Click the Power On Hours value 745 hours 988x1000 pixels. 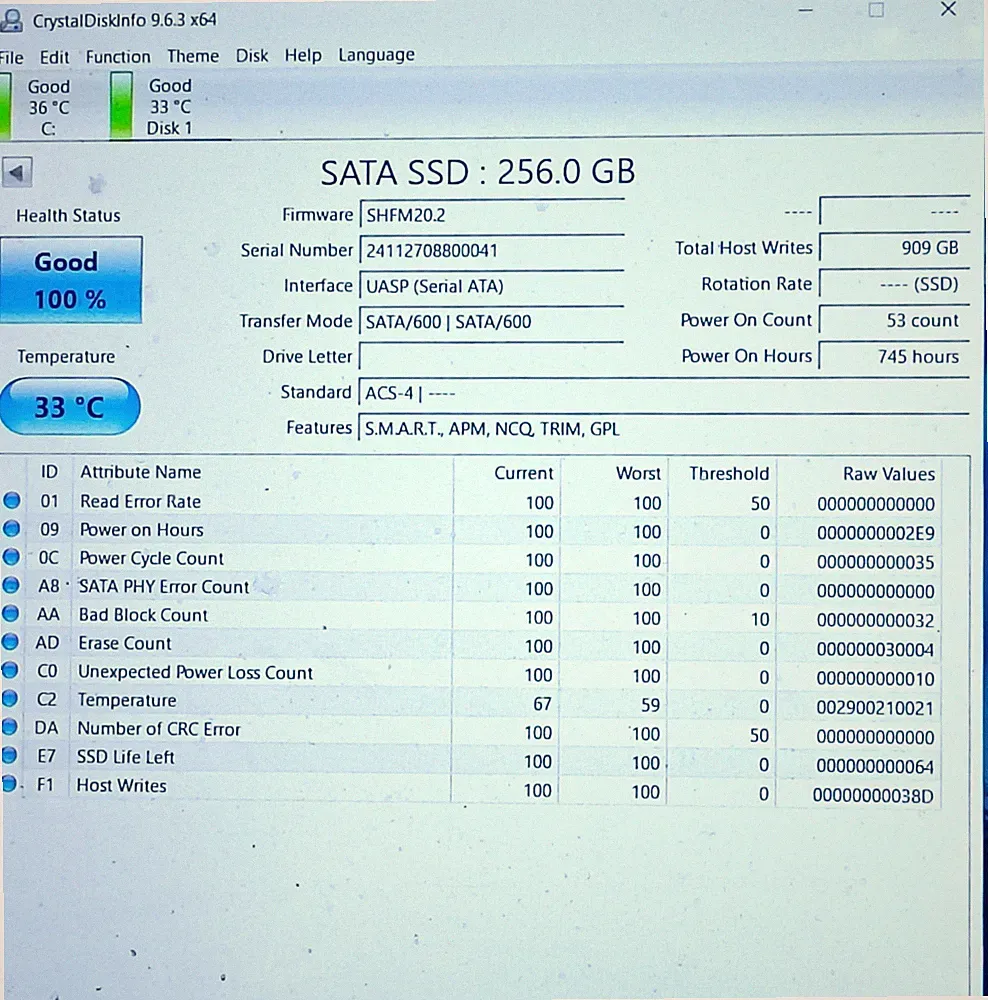pos(894,356)
